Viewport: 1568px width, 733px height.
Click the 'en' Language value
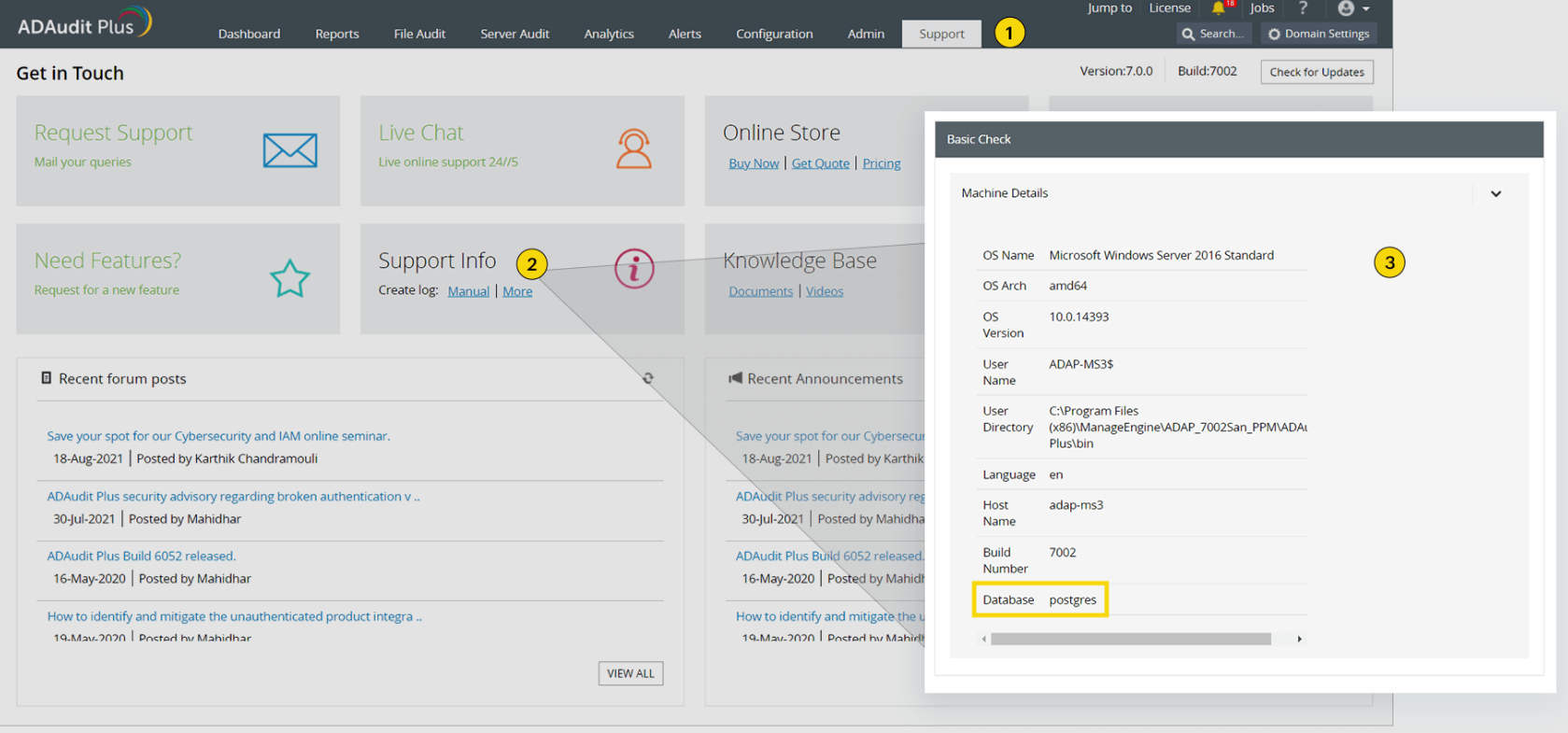1055,474
